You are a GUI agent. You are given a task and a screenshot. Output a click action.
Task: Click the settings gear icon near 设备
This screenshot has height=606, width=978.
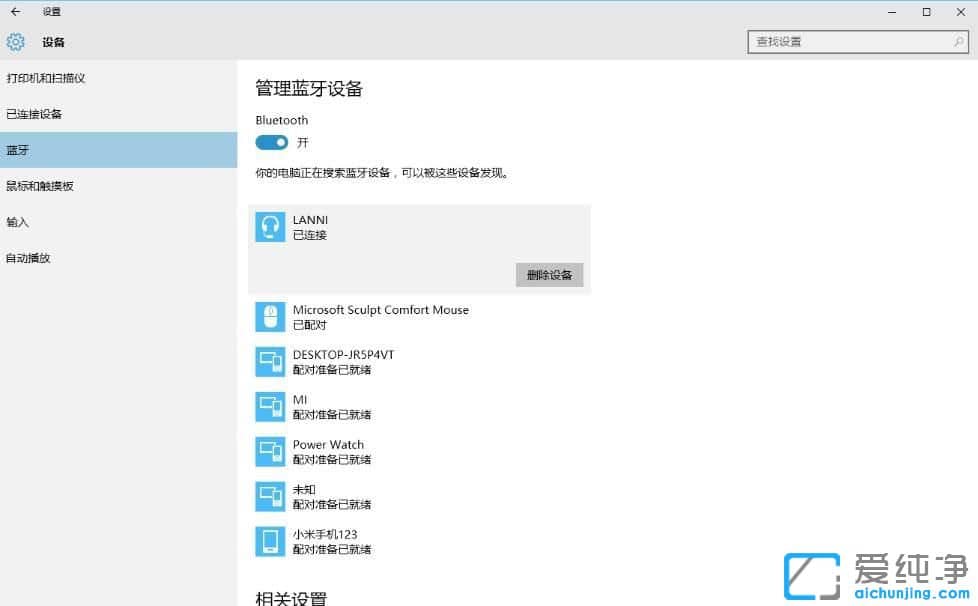point(15,42)
